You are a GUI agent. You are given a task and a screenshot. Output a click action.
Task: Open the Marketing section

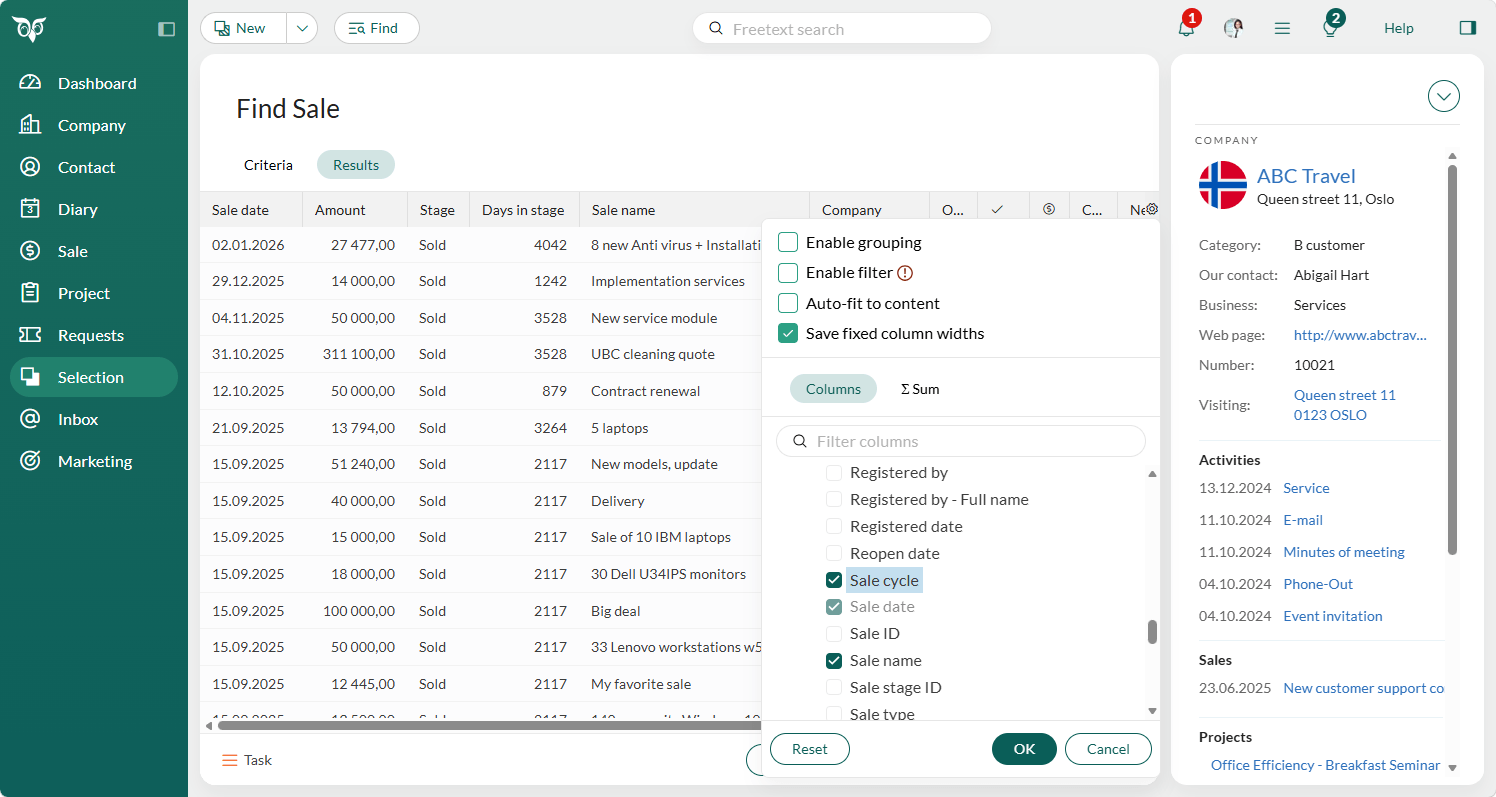[94, 462]
